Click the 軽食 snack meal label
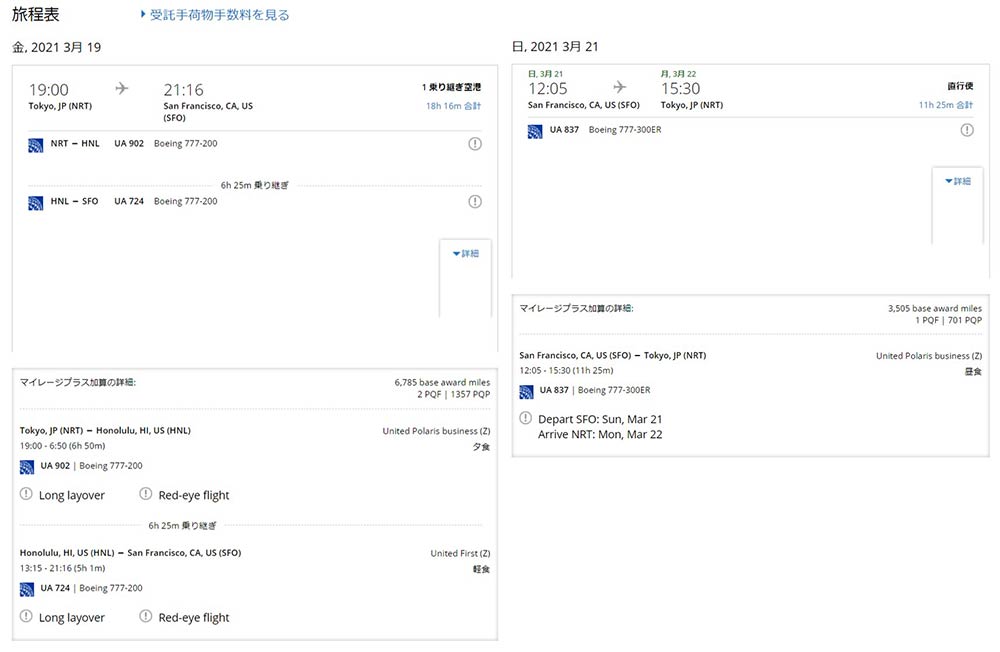This screenshot has width=1000, height=652. point(482,570)
